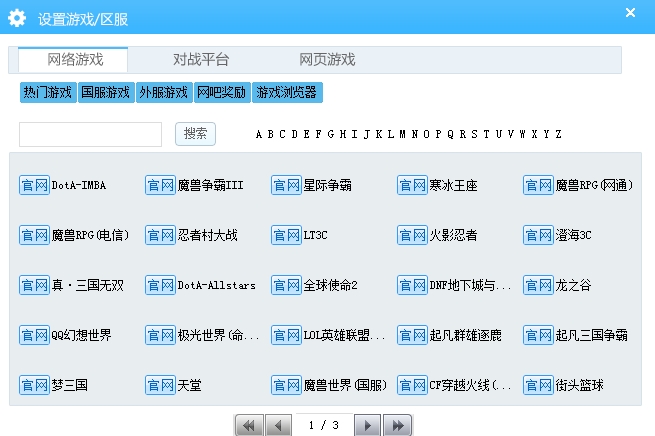Select the game 澄海3C
The width and height of the screenshot is (655, 436).
[574, 235]
